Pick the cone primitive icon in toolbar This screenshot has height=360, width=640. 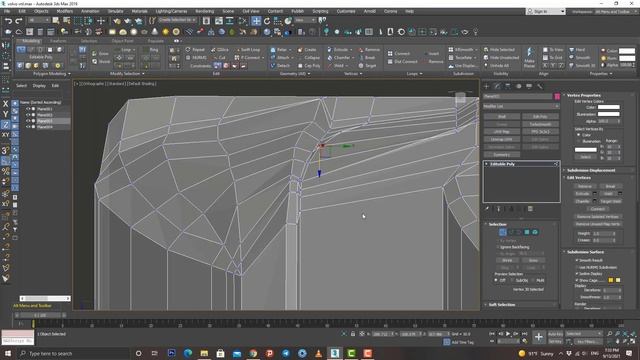[x=155, y=31]
